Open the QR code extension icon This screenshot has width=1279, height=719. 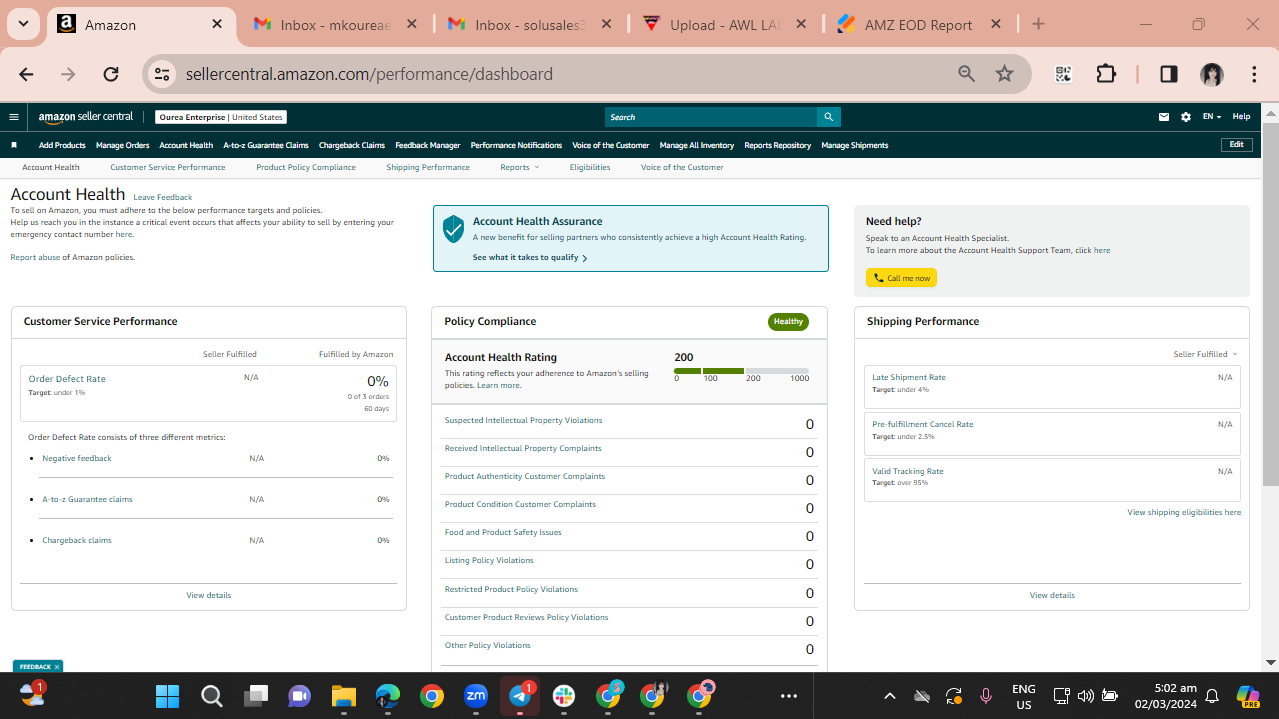[1064, 74]
